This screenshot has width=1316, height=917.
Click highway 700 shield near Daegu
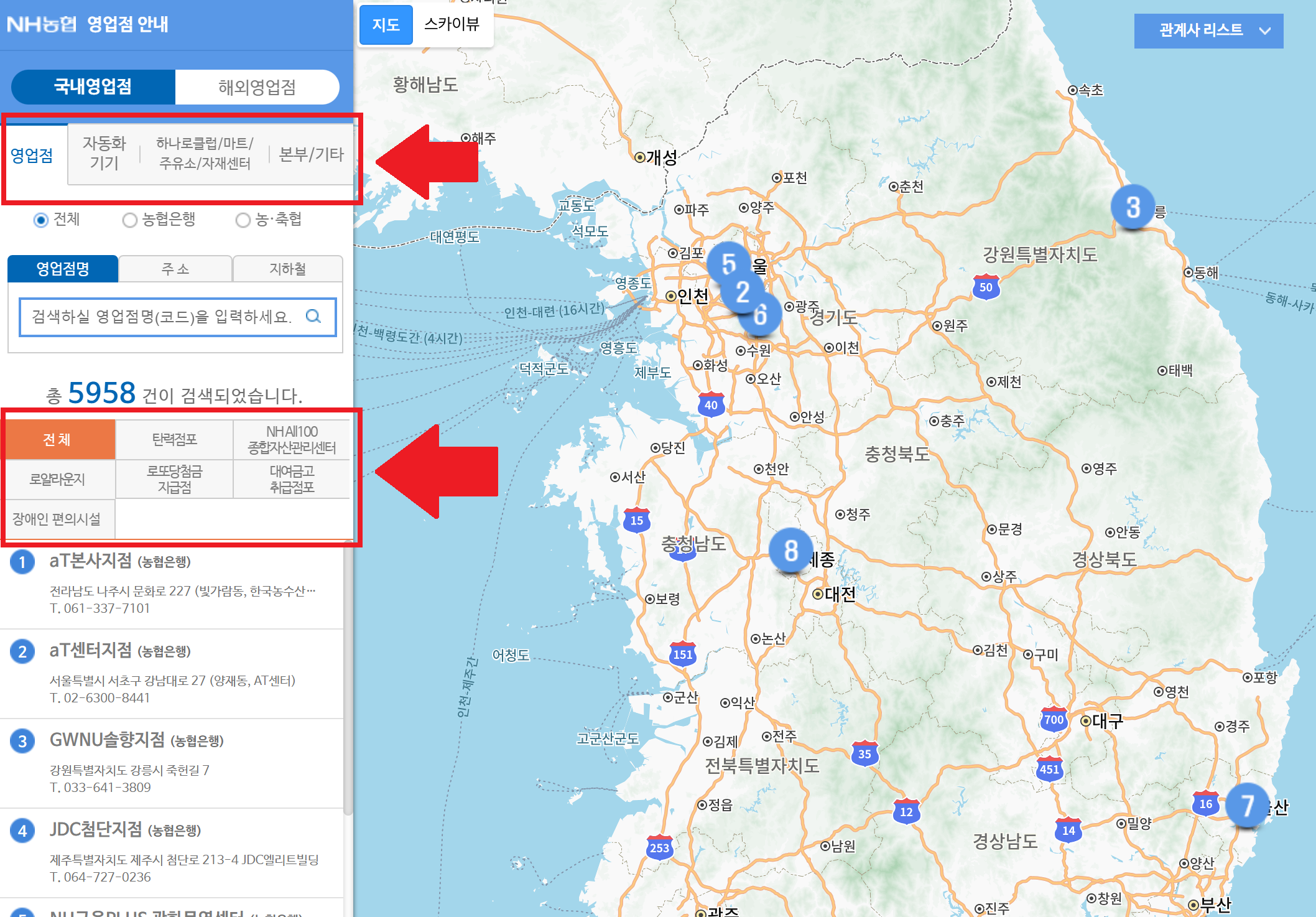(x=1054, y=719)
